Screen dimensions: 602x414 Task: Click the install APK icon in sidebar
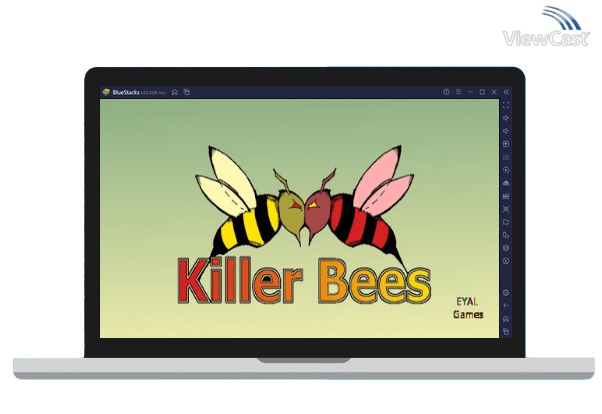[506, 183]
